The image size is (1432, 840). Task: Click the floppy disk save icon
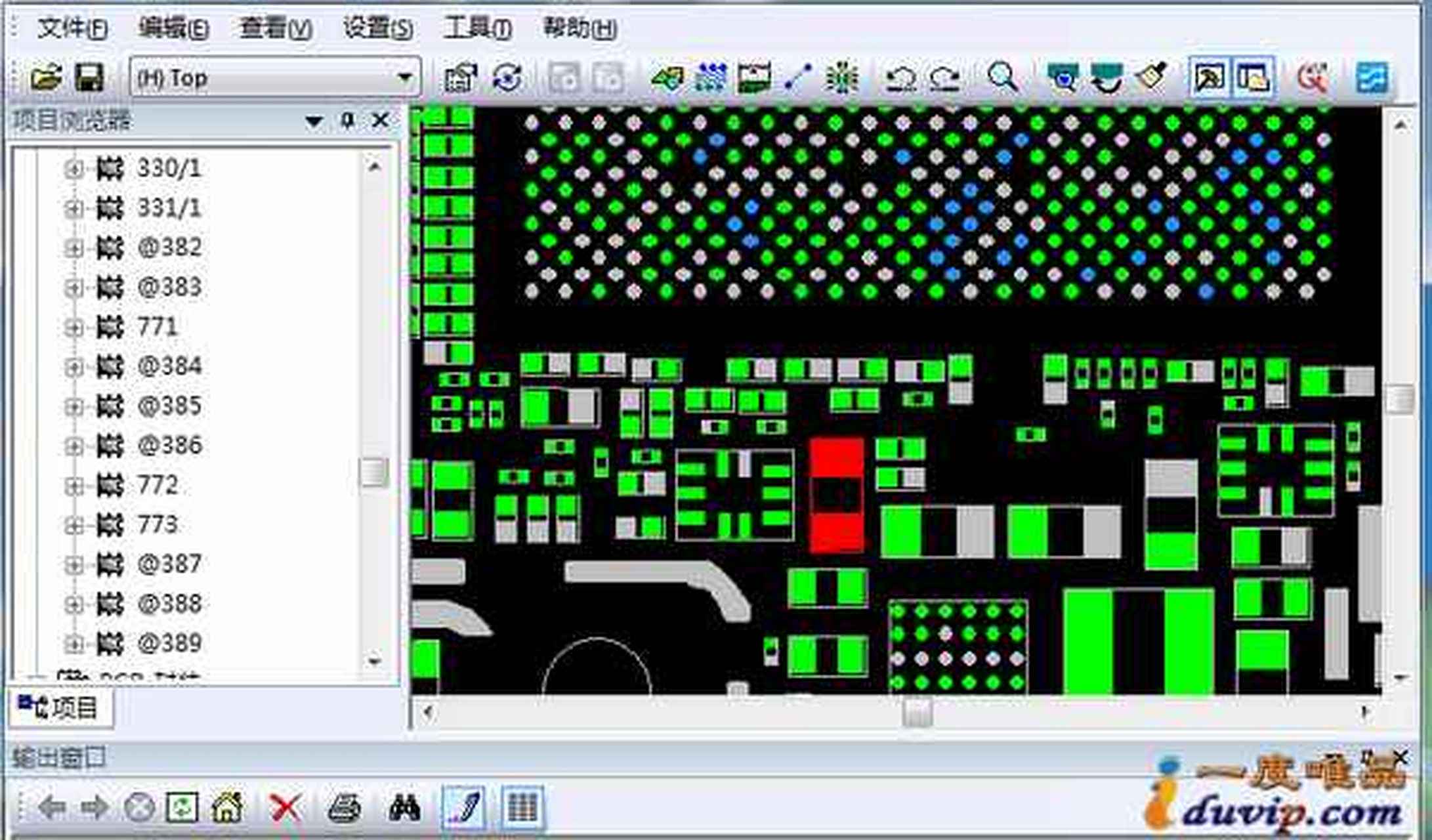pyautogui.click(x=89, y=77)
